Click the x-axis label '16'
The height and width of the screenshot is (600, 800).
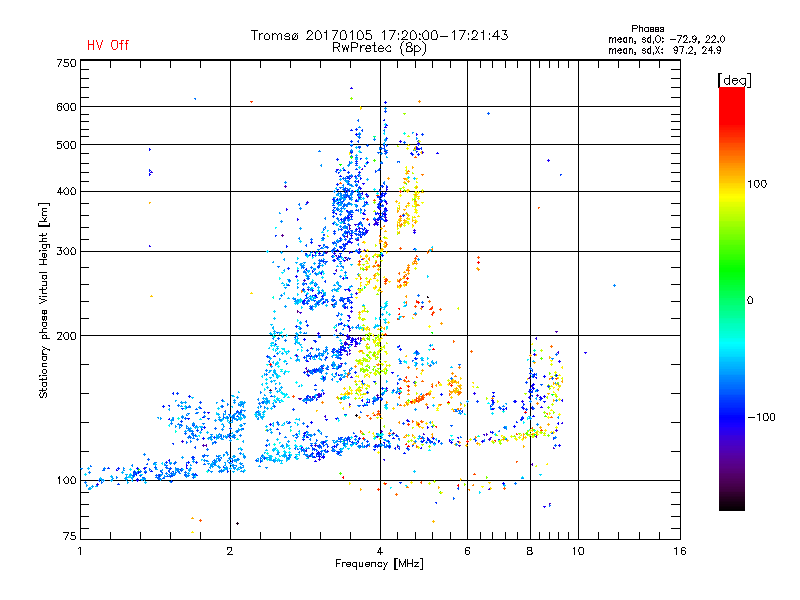[680, 551]
